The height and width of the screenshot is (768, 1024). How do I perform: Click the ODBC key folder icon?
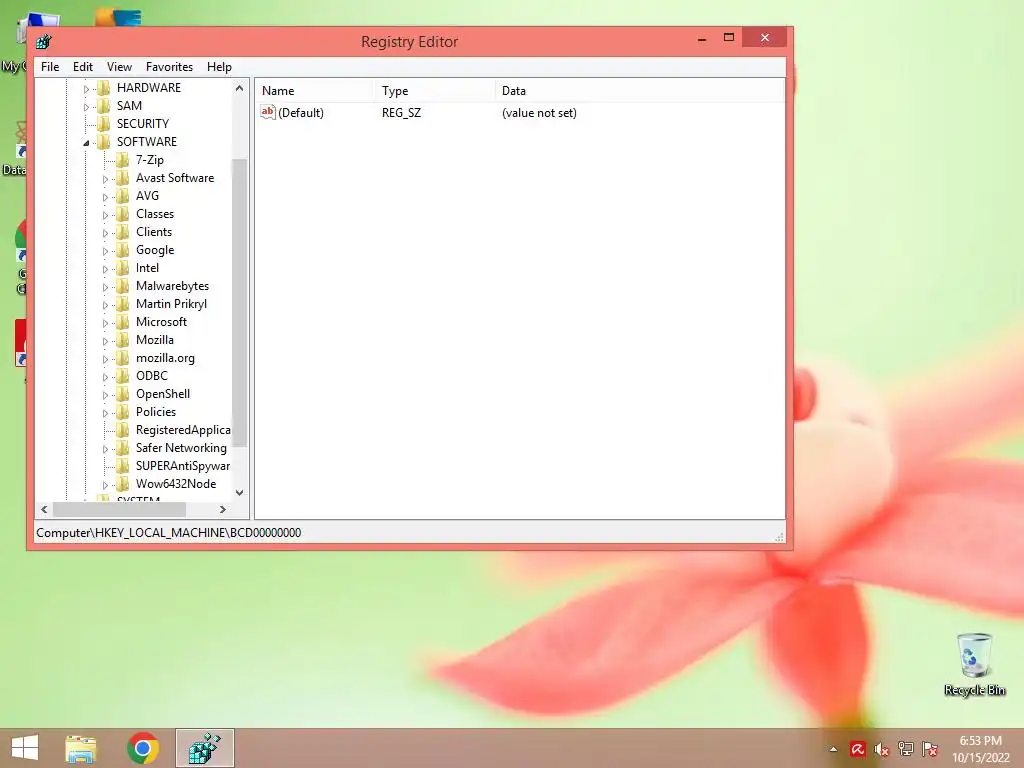coord(122,376)
